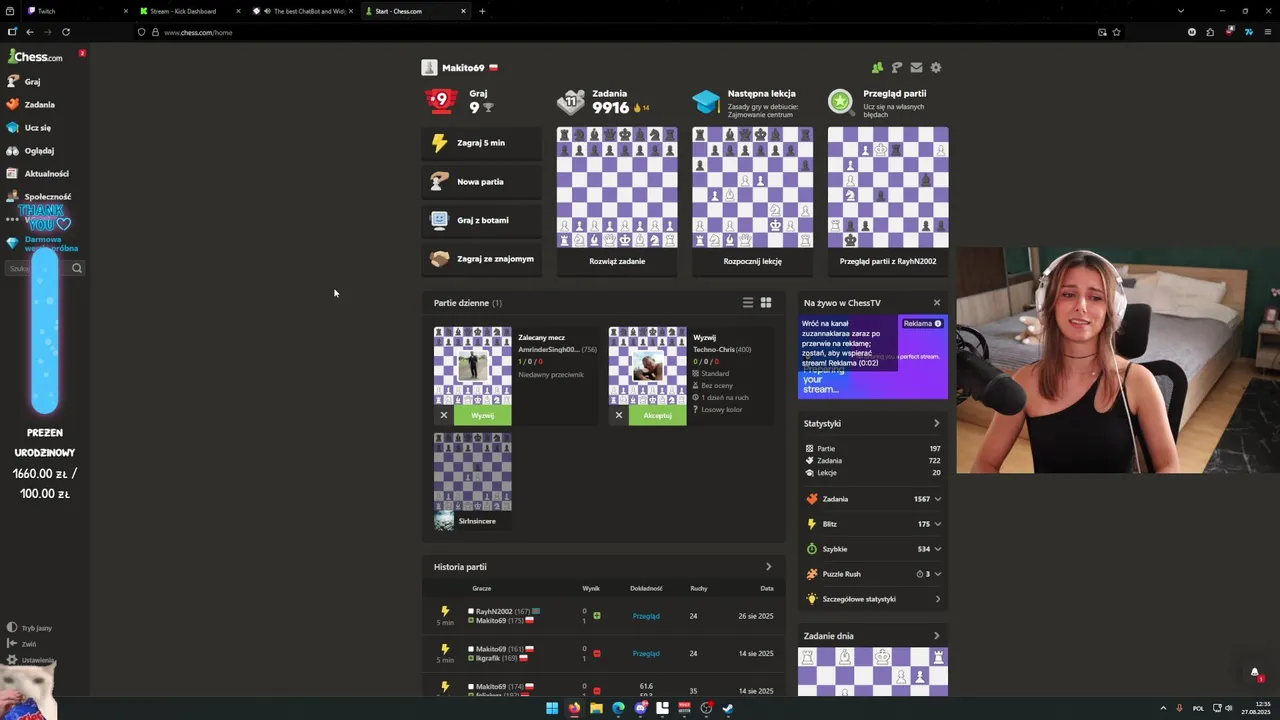Open Zadanie dnia chevron

click(937, 636)
